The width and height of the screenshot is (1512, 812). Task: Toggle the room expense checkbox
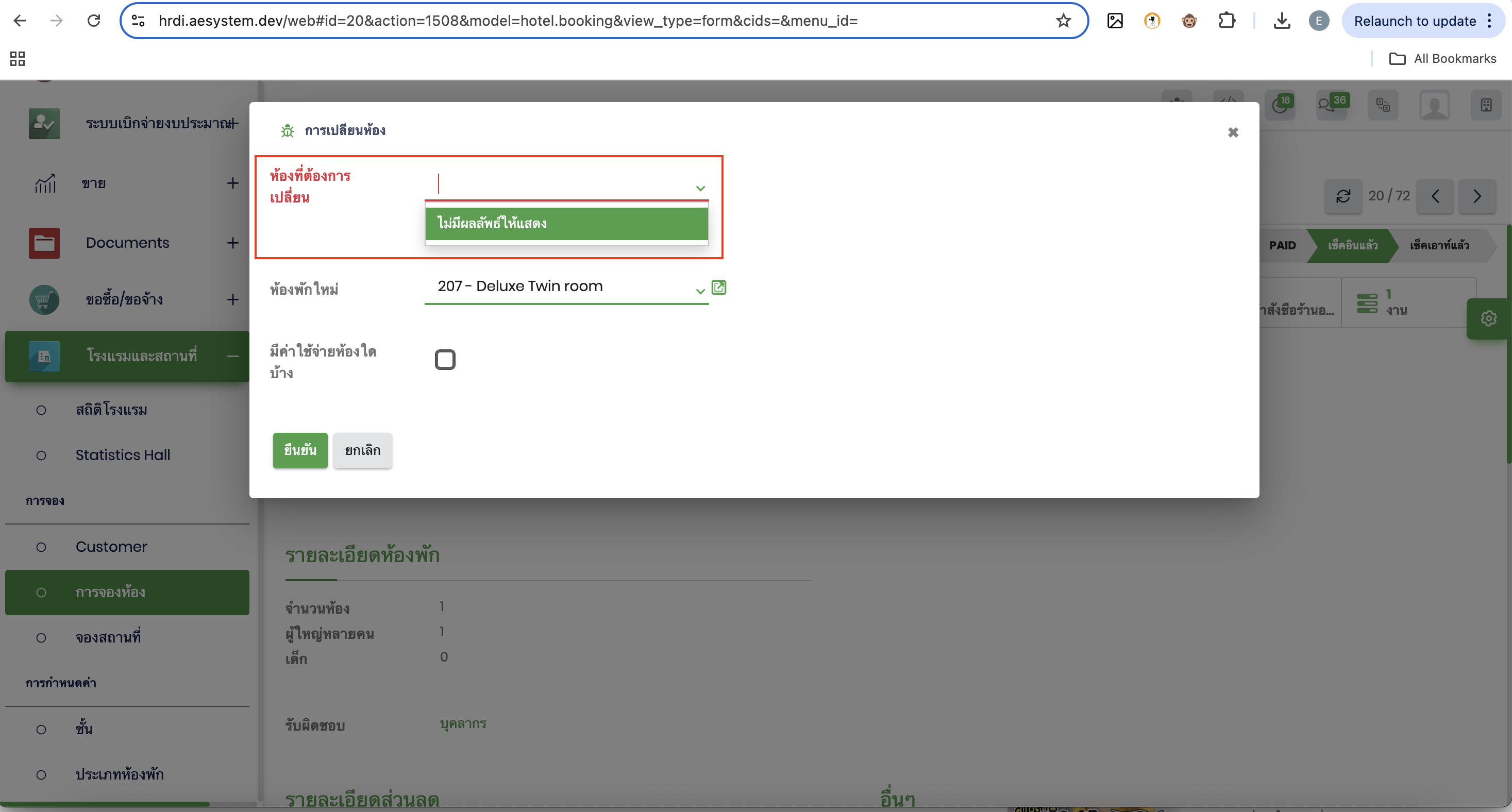445,359
